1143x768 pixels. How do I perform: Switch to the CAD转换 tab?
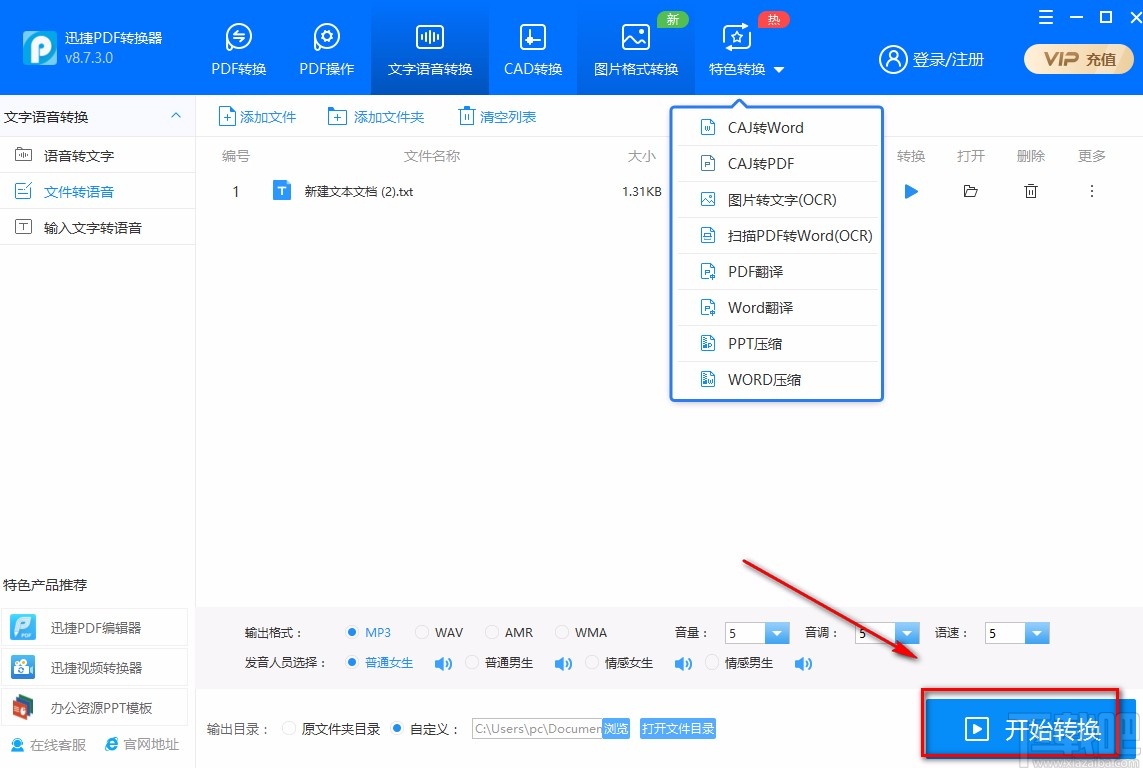(x=532, y=47)
